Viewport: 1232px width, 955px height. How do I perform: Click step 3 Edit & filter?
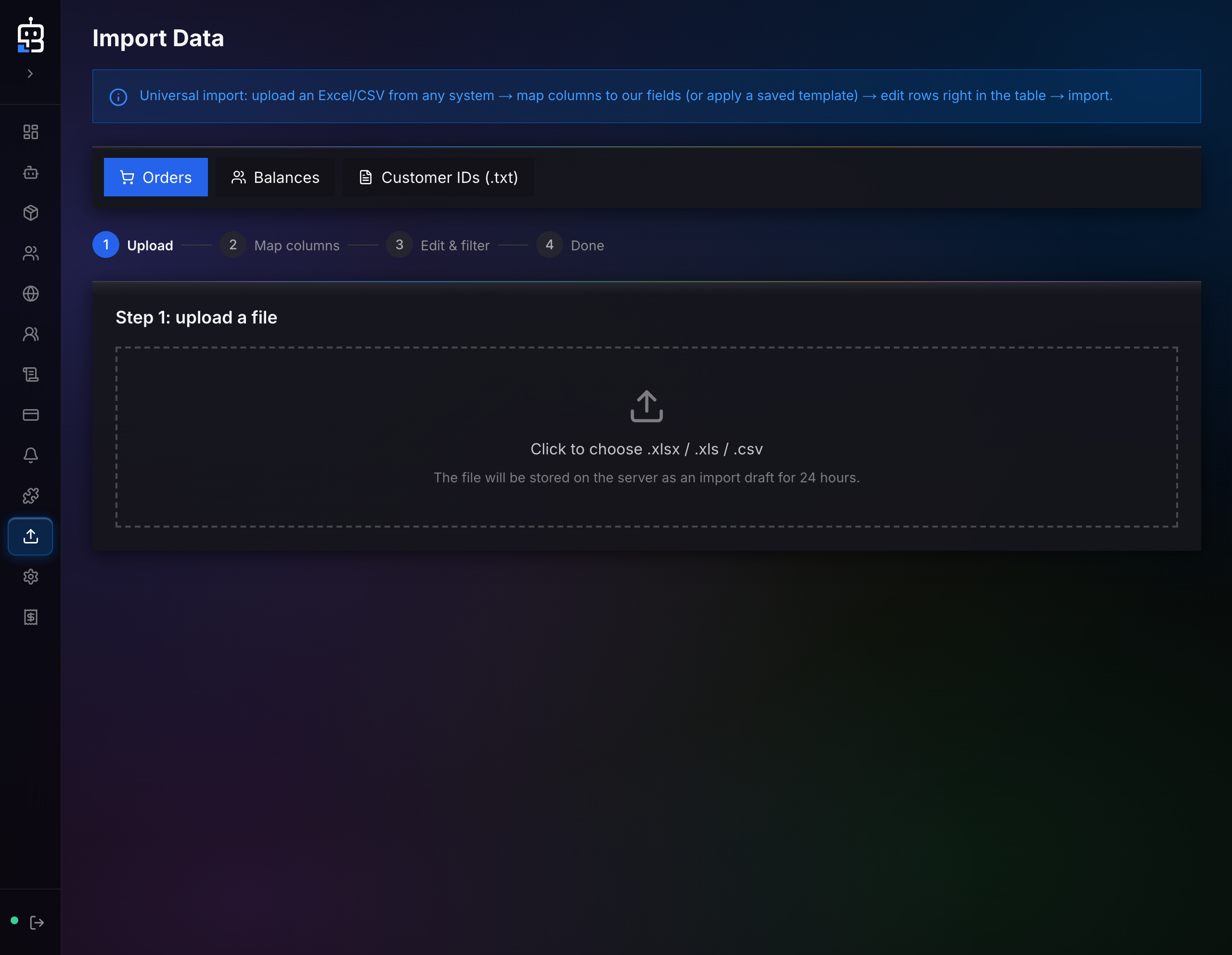point(438,245)
